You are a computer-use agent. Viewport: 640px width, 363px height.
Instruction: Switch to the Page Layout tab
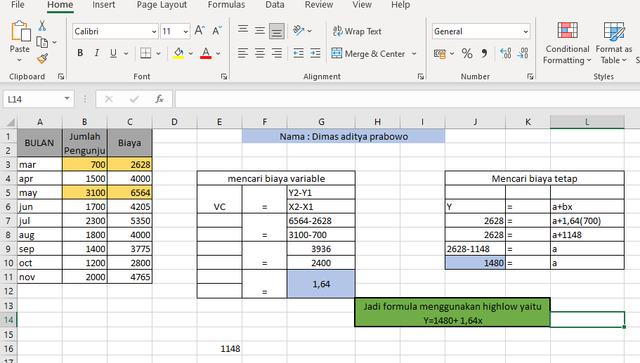click(162, 5)
